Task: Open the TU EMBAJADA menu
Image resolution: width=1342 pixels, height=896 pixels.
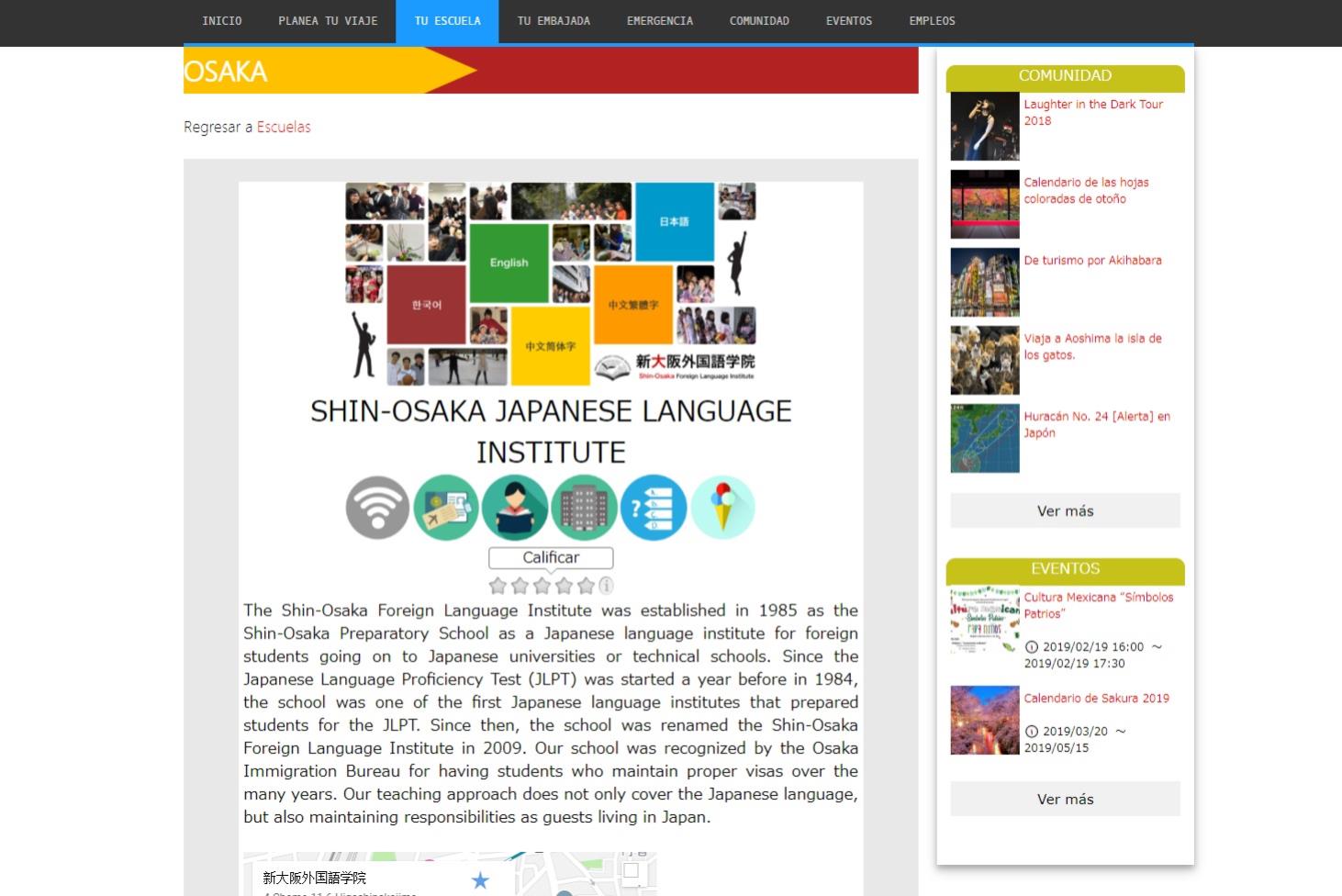Action: click(x=554, y=21)
